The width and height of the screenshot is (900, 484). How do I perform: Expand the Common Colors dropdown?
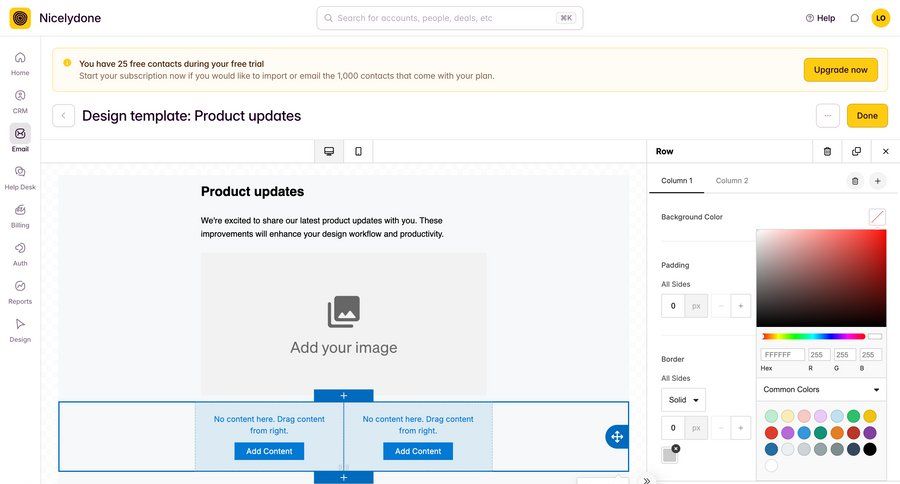821,389
